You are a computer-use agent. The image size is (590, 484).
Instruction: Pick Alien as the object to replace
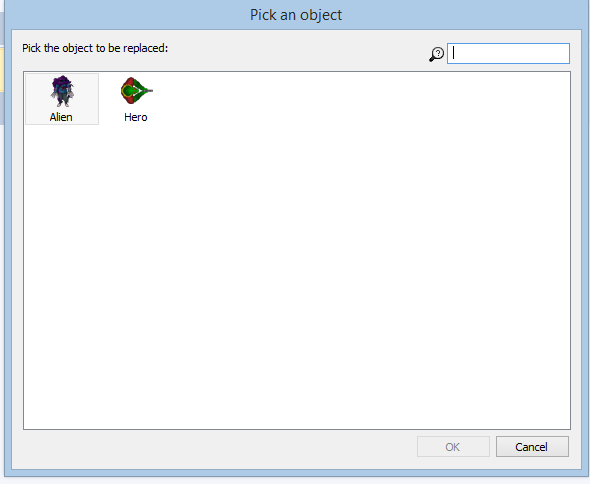(x=62, y=99)
